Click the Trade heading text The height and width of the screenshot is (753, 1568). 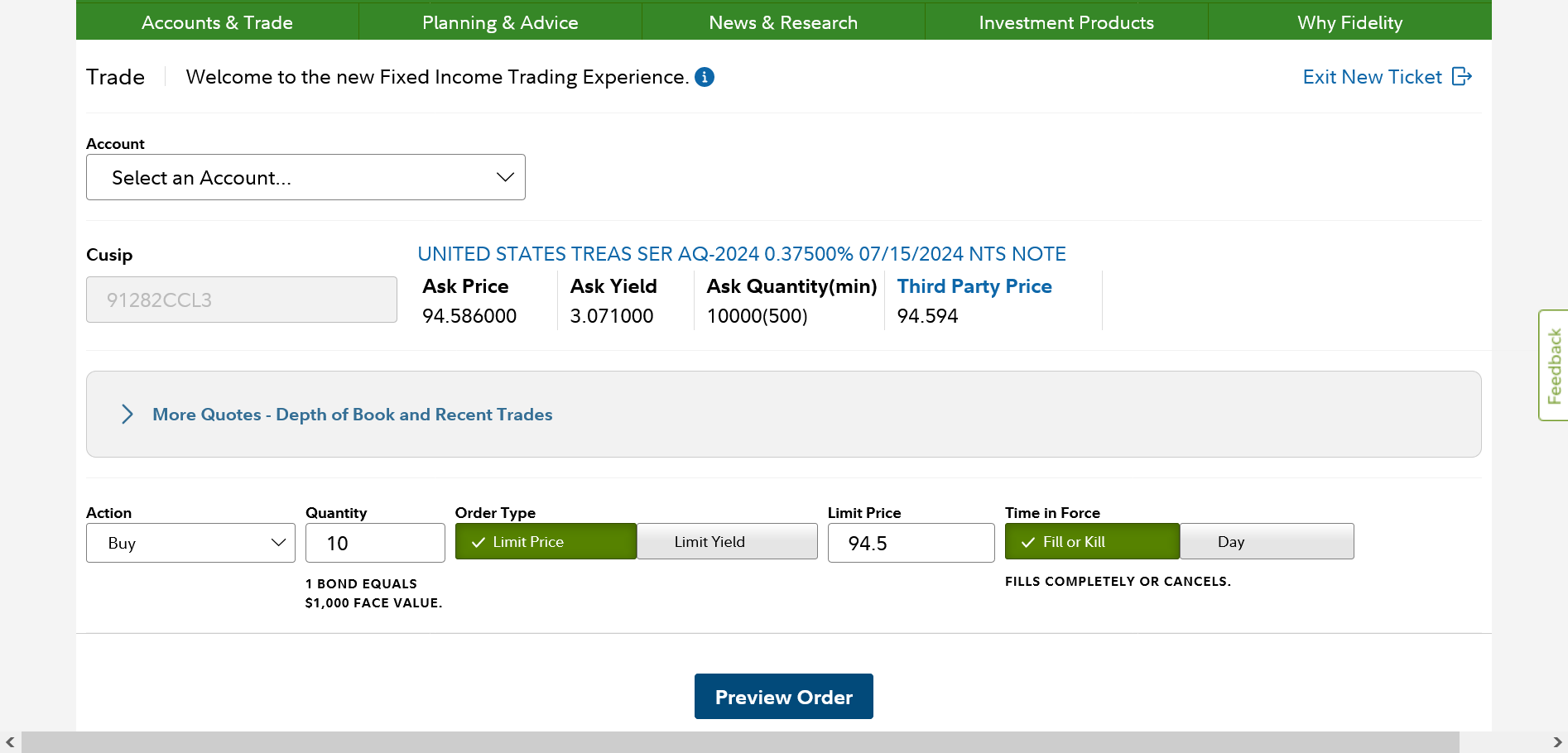click(x=115, y=77)
